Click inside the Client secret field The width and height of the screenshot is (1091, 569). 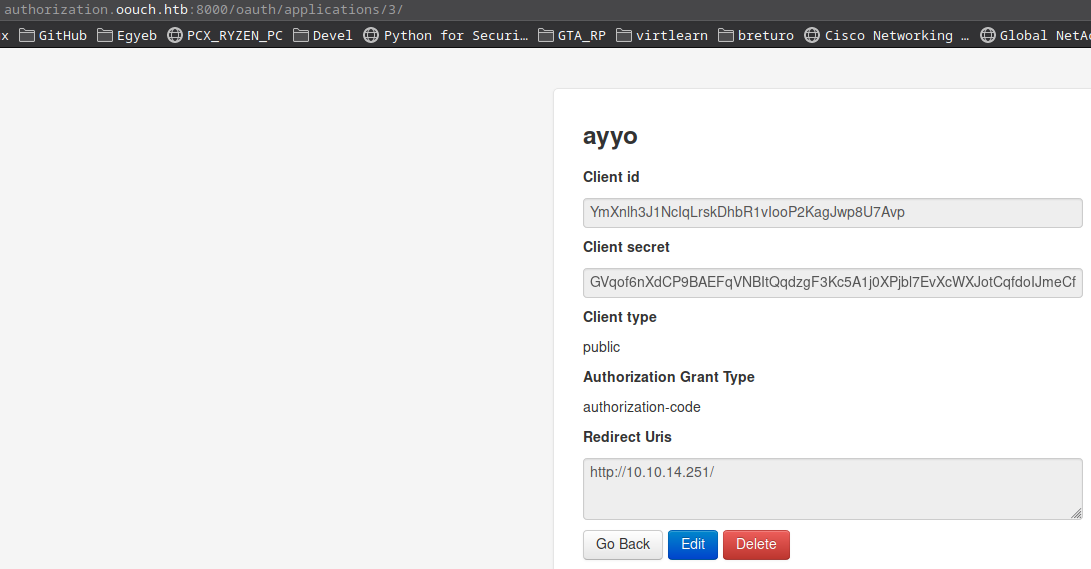click(832, 282)
